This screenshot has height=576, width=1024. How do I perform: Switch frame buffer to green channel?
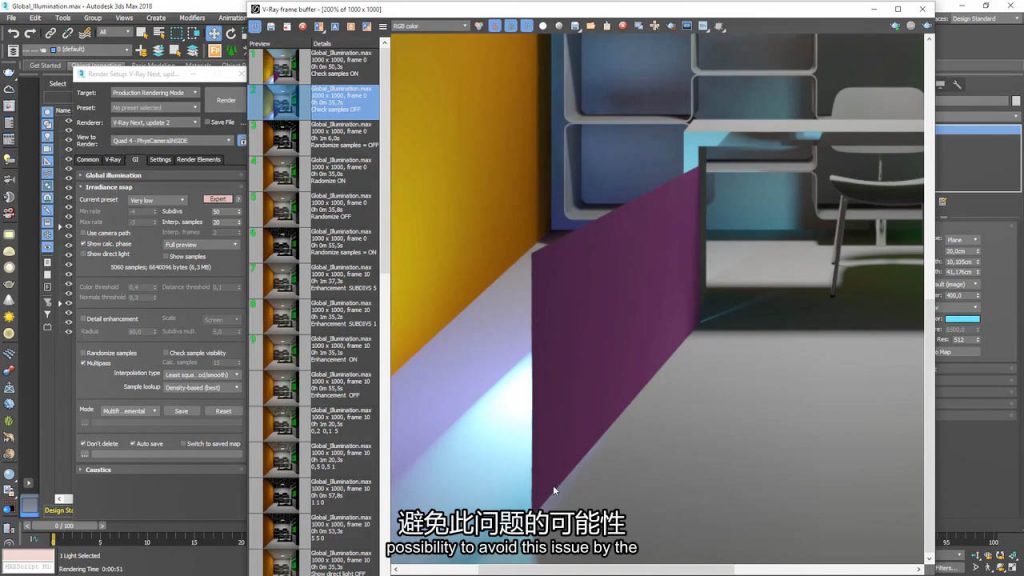pos(511,26)
